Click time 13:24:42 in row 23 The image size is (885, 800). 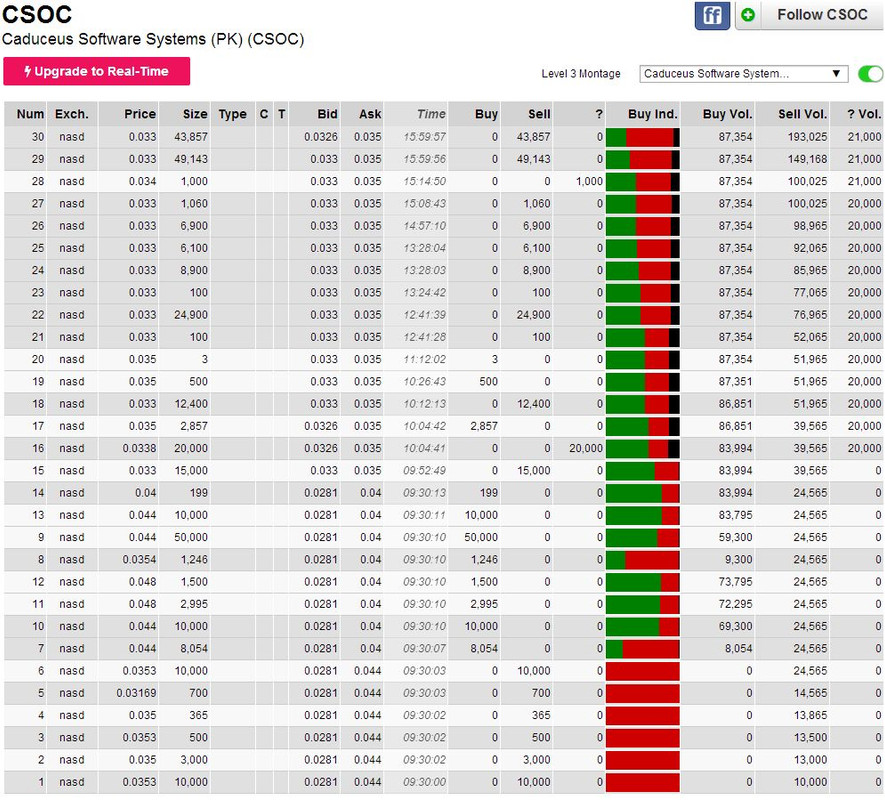(424, 293)
